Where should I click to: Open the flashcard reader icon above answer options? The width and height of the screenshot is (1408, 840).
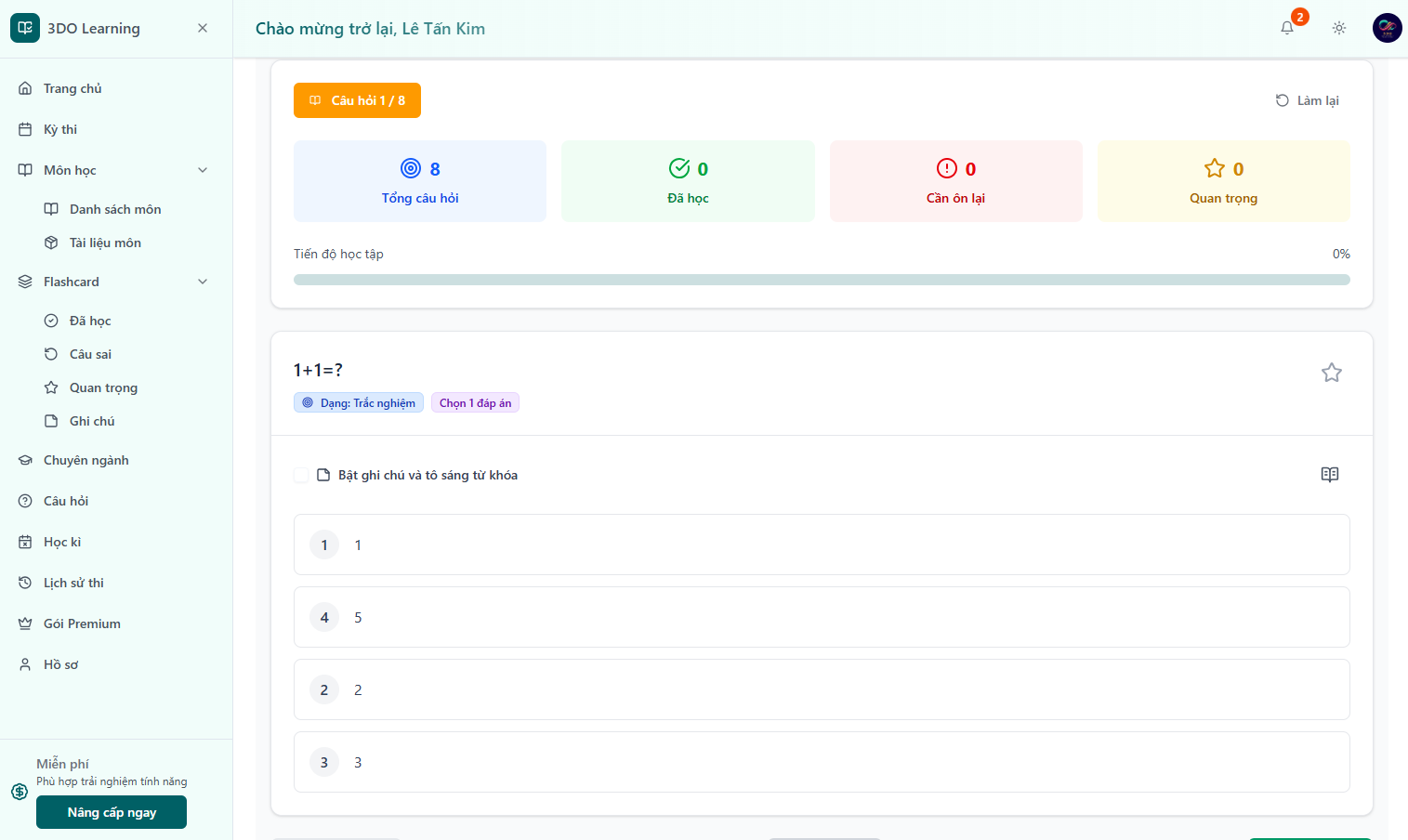pos(1329,474)
